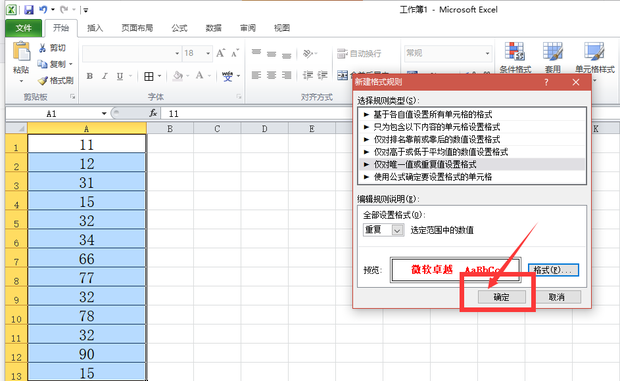
Task: Open the font size dropdown
Action: 208,53
